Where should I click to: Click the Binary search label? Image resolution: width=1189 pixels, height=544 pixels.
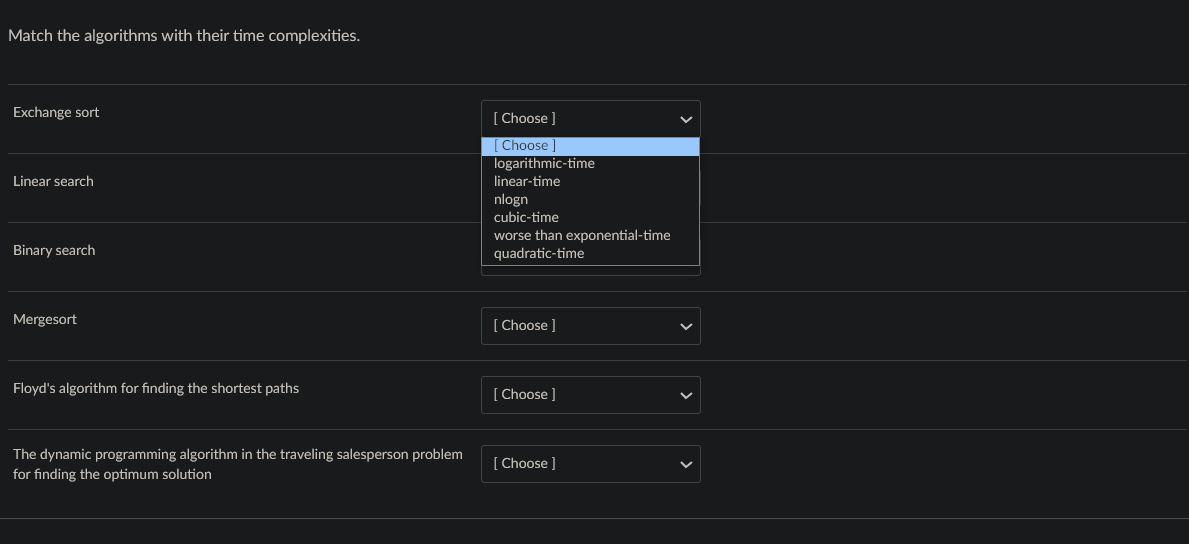54,250
